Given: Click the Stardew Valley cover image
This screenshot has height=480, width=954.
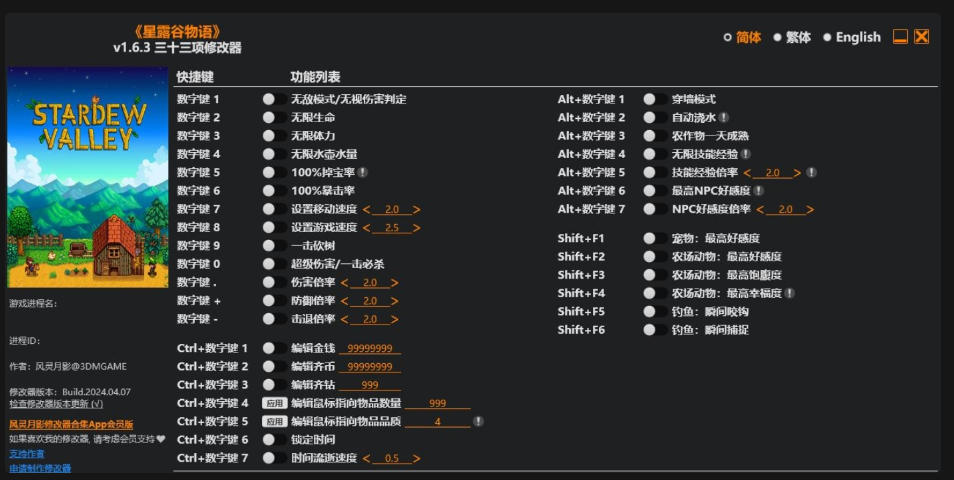Looking at the screenshot, I should pyautogui.click(x=88, y=177).
